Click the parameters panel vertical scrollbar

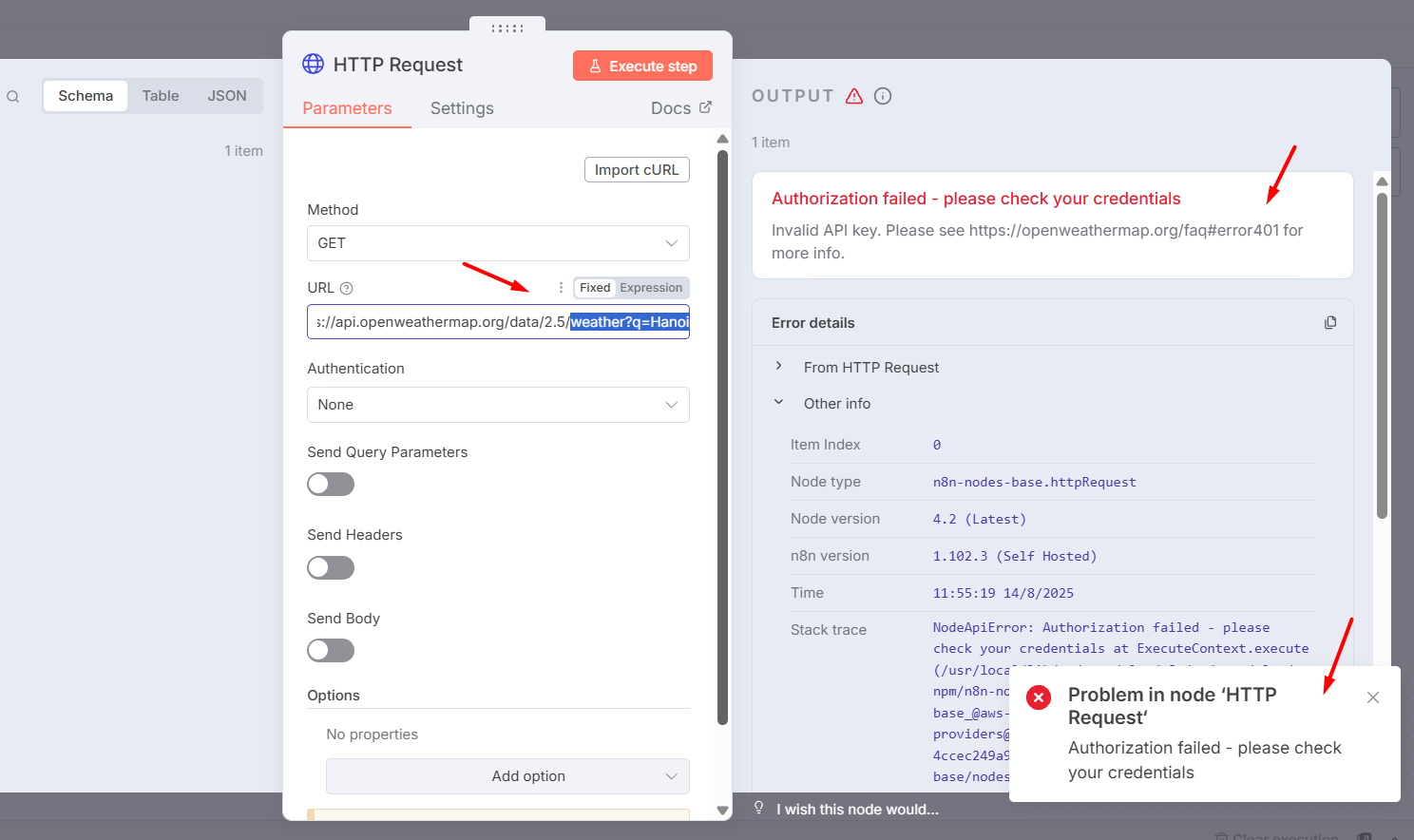point(722,437)
